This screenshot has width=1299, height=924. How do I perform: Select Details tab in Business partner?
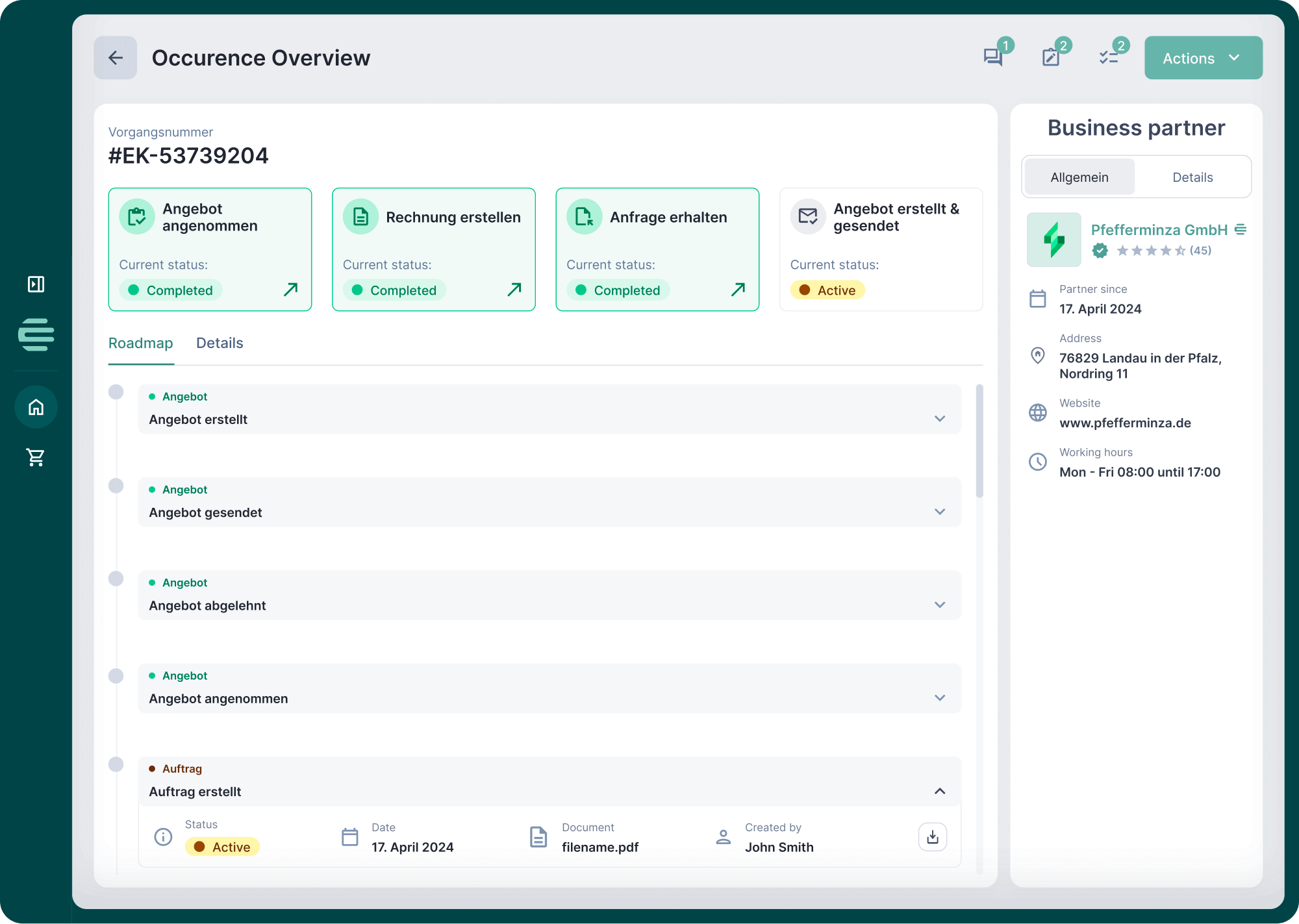(x=1192, y=177)
